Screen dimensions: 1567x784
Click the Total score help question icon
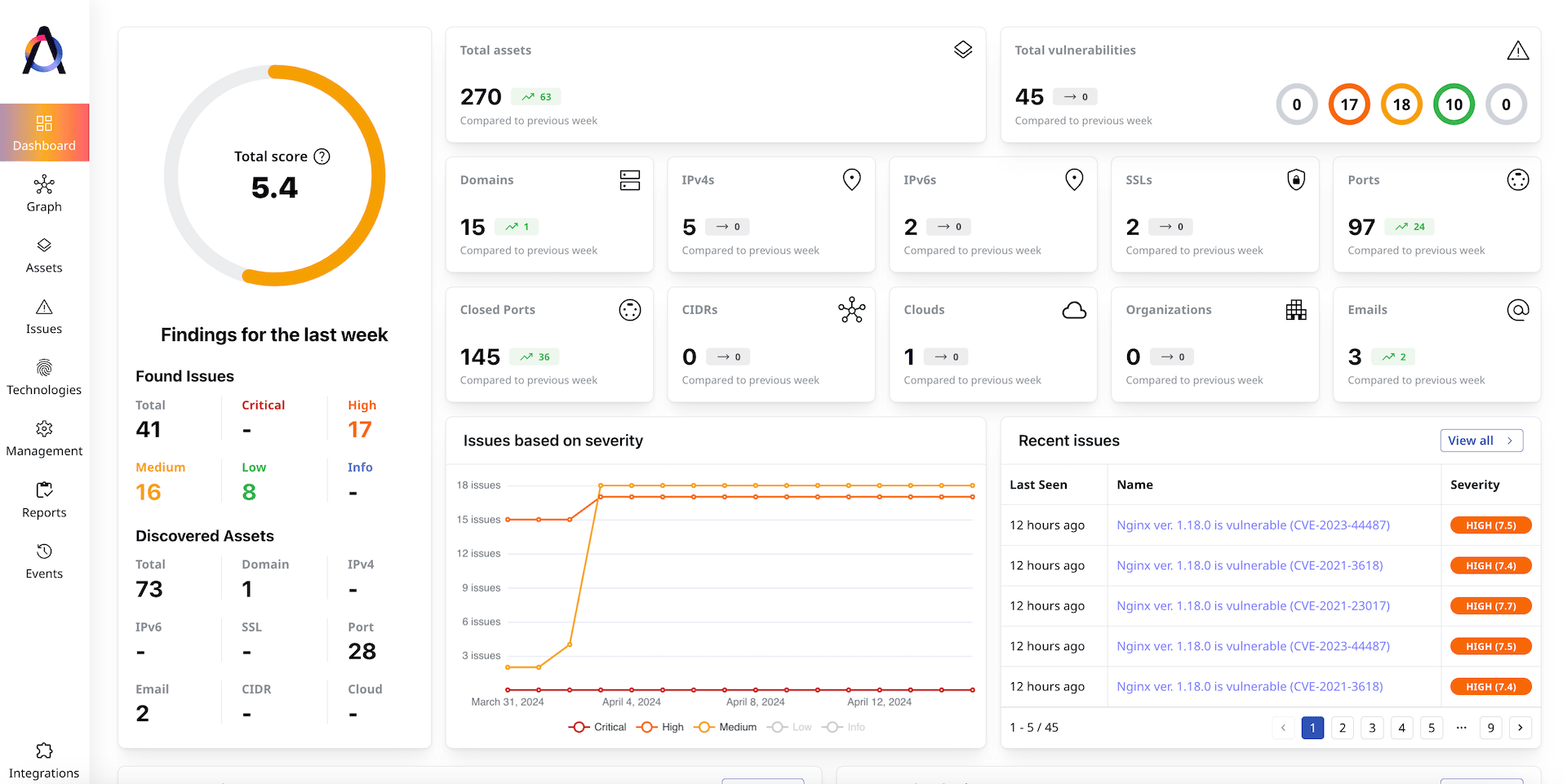tap(322, 157)
